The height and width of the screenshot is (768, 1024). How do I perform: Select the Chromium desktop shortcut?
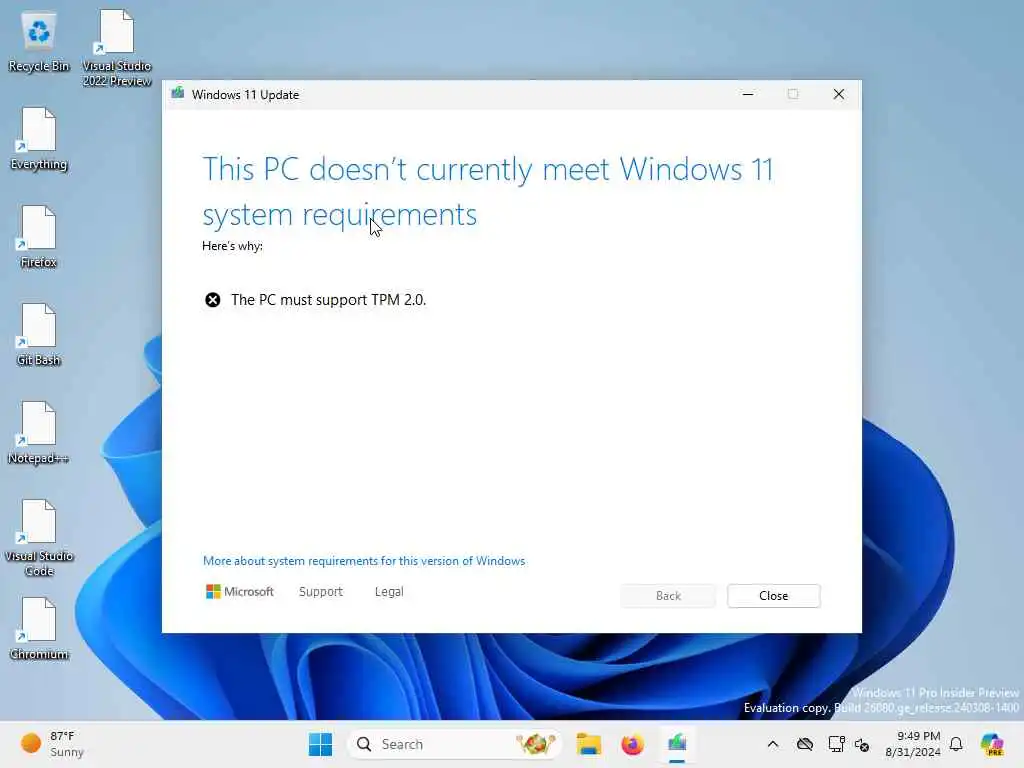click(x=39, y=629)
